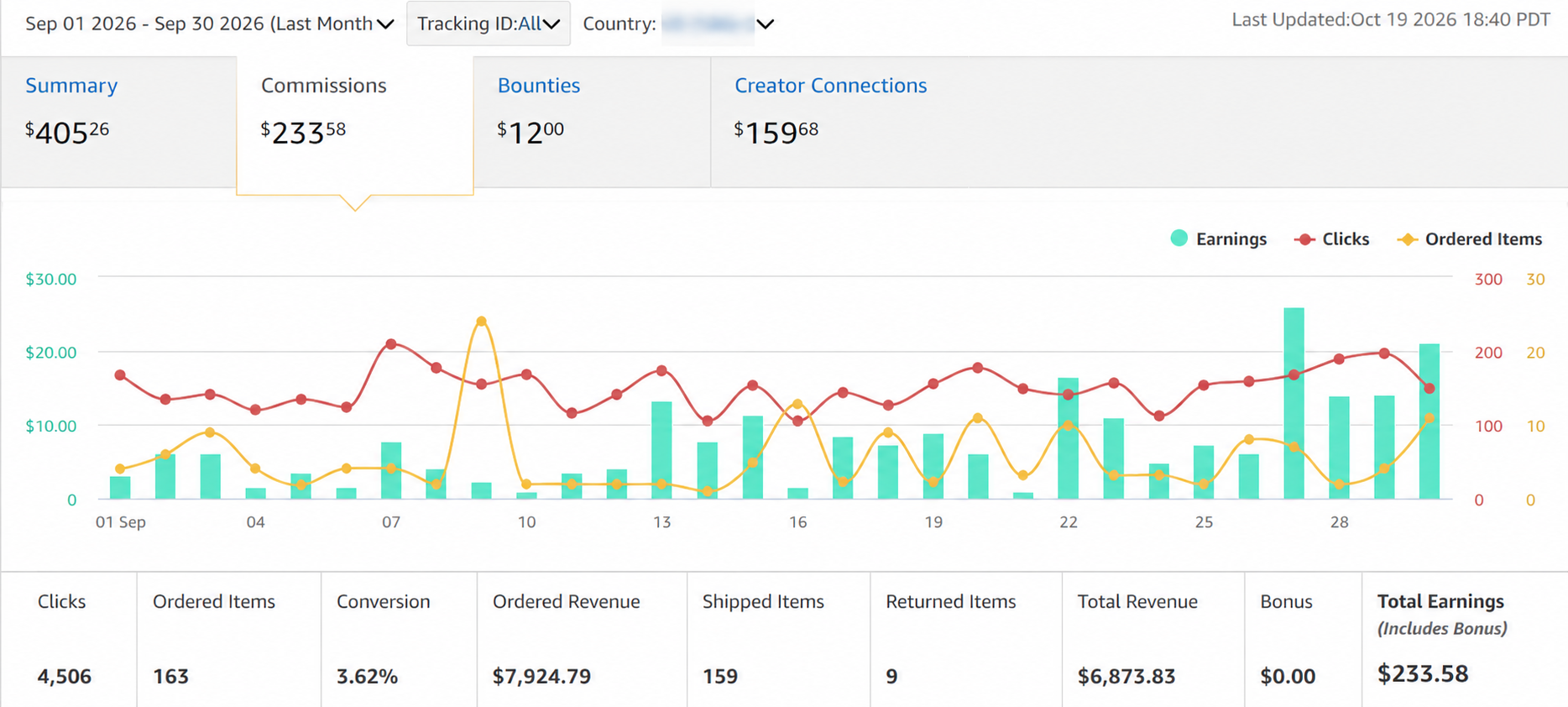Screen dimensions: 1568x707
Task: Click the Ordered Items value 163
Action: [x=171, y=677]
